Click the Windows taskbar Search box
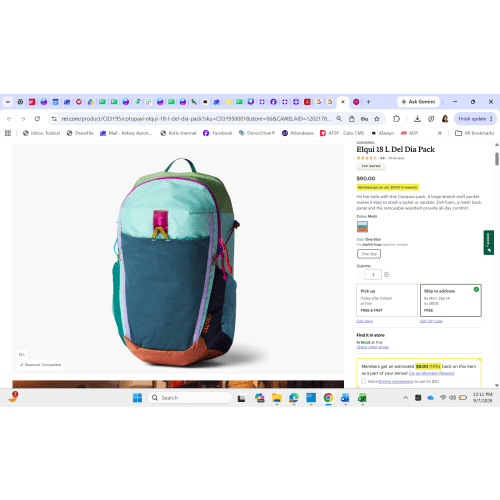 click(190, 398)
